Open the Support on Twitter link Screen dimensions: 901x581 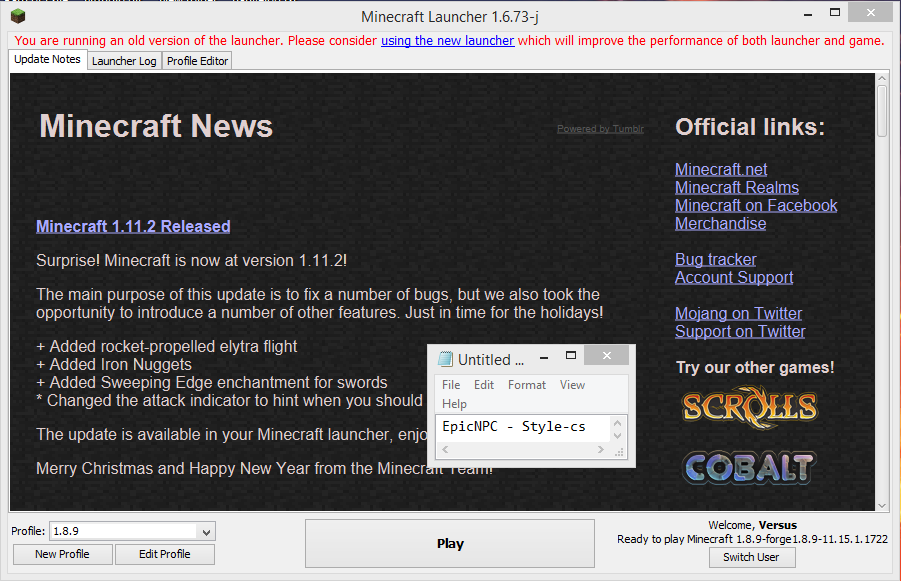click(x=740, y=332)
